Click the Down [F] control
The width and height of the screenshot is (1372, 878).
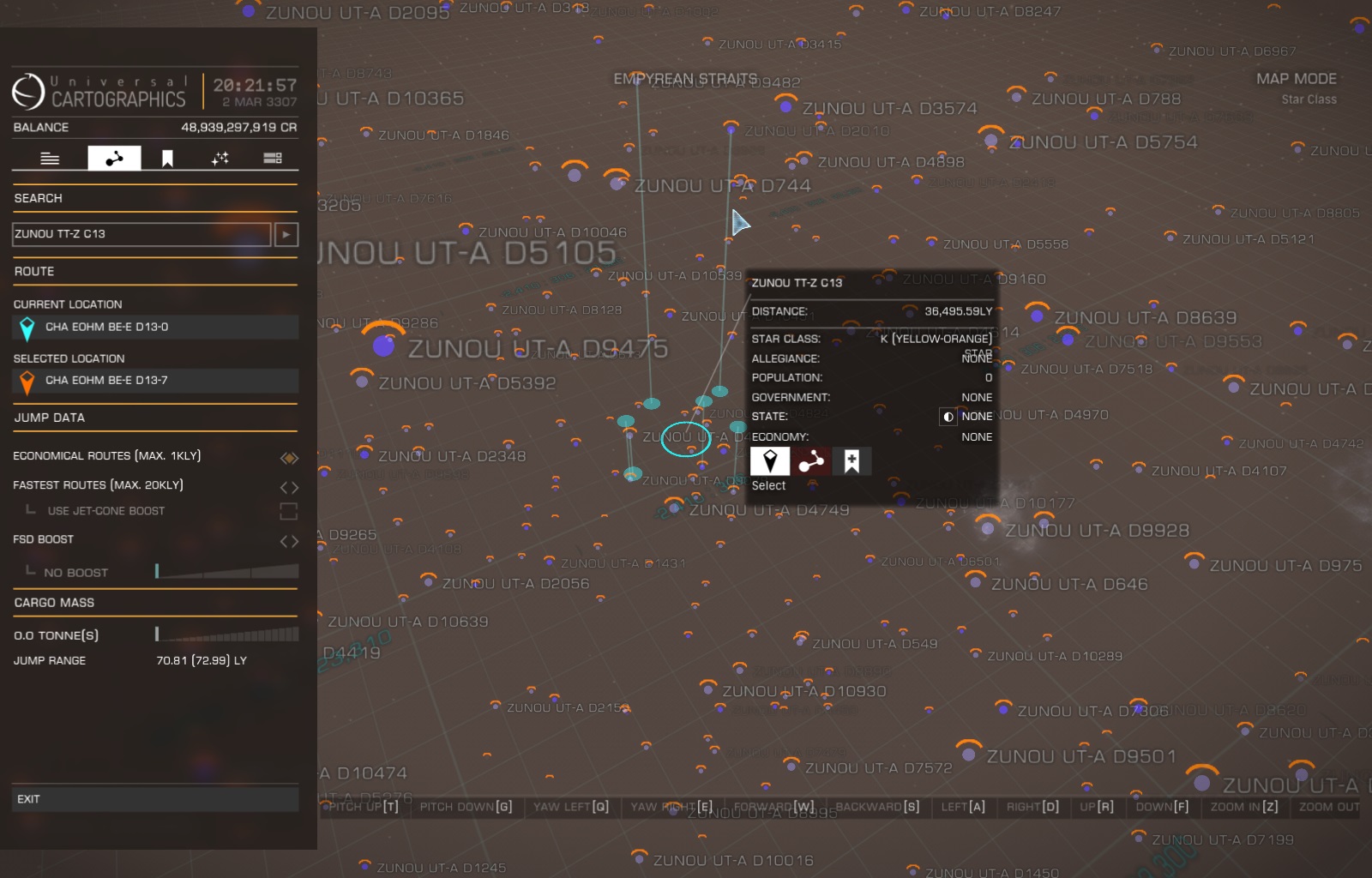pyautogui.click(x=1162, y=807)
